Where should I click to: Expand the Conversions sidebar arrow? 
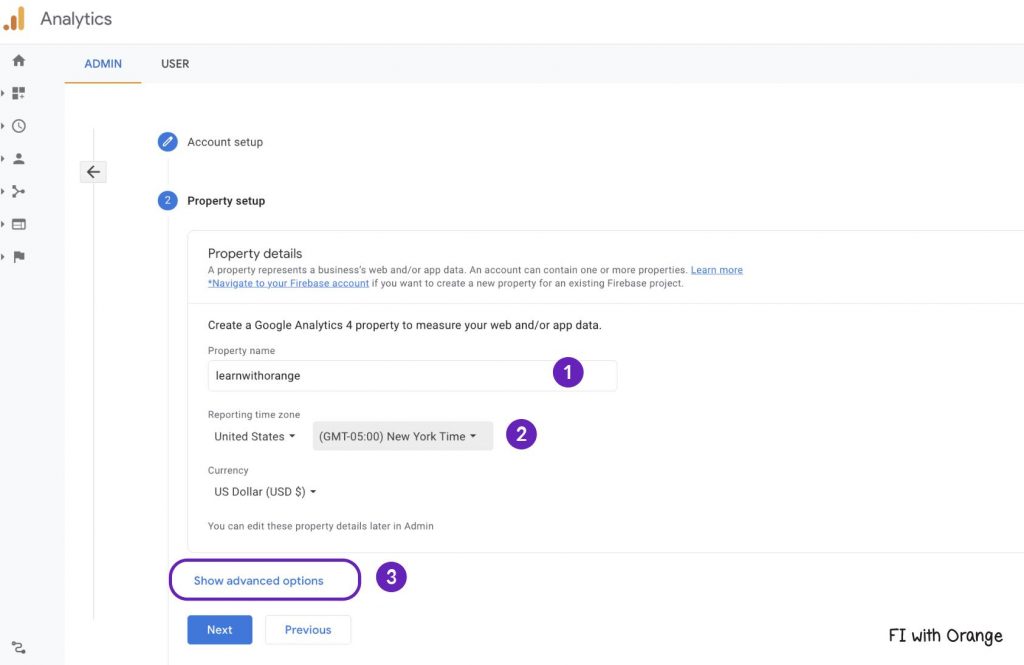click(x=3, y=257)
